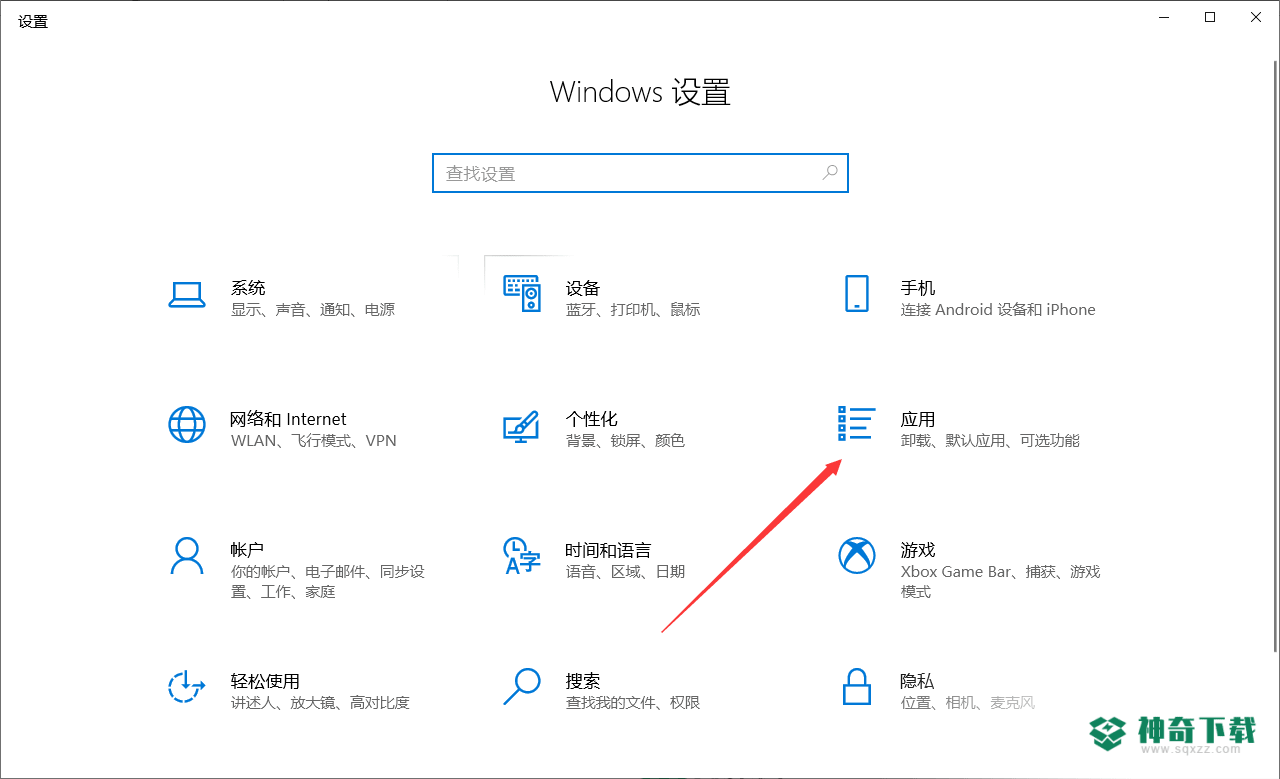Click the search box magnifier icon
1280x779 pixels.
tap(830, 172)
